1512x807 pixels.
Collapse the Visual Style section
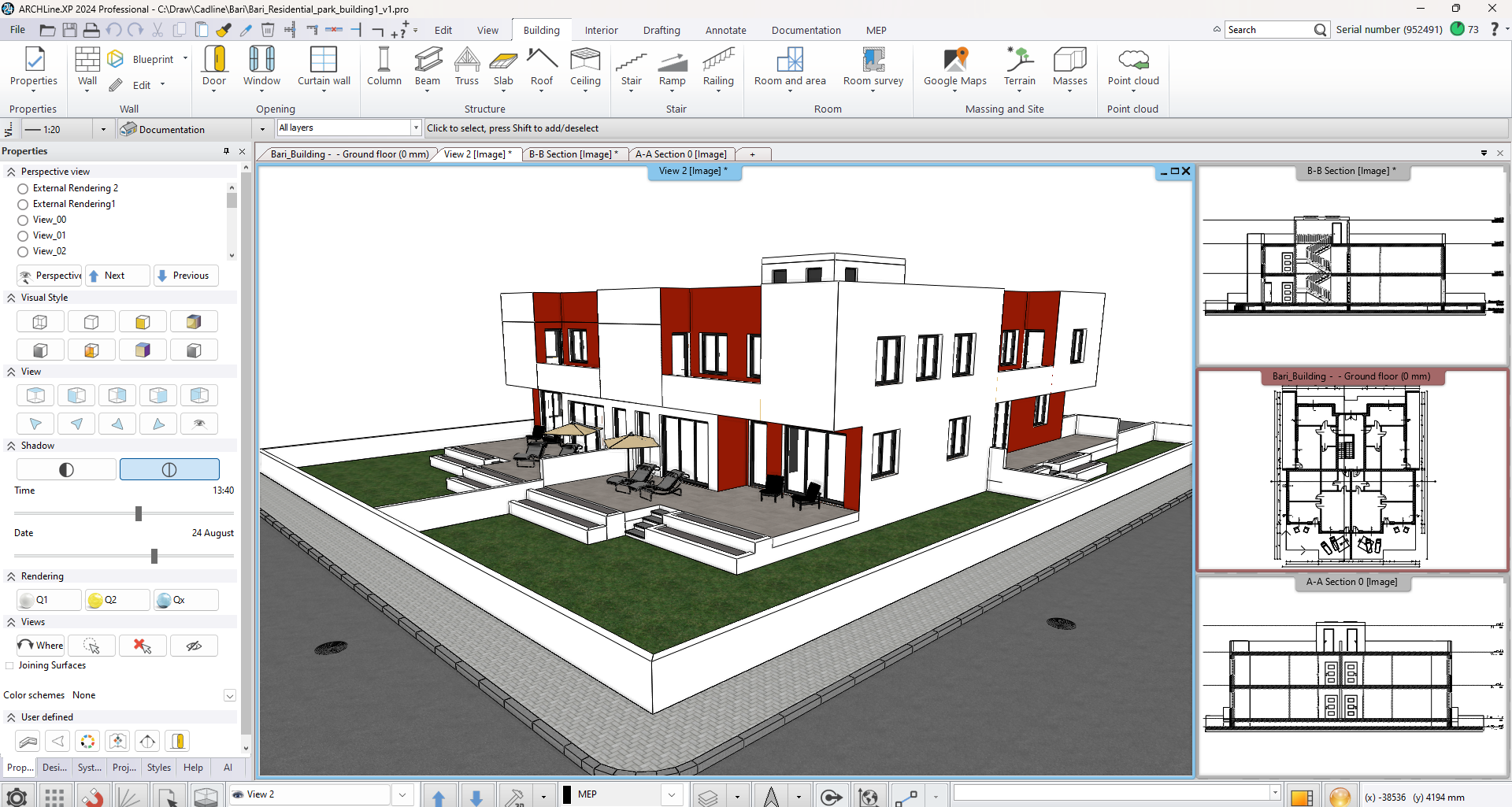tap(11, 298)
